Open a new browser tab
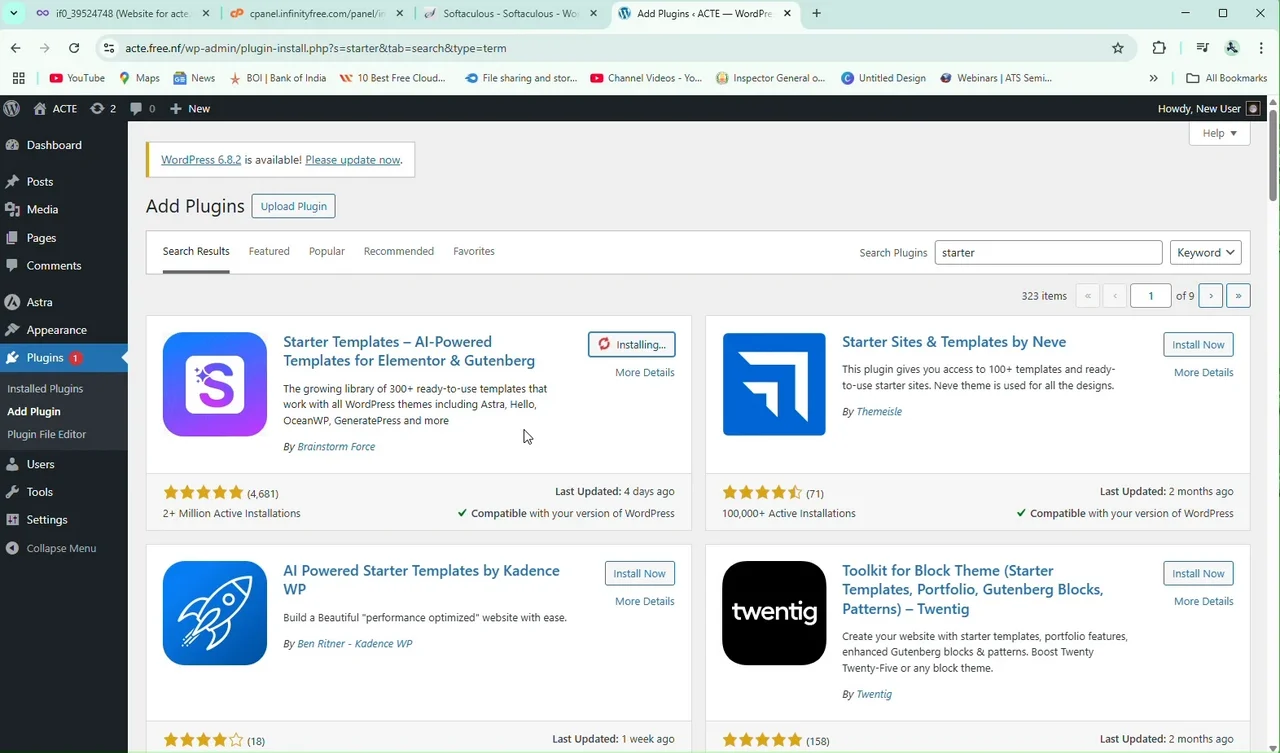This screenshot has height=753, width=1280. (817, 14)
